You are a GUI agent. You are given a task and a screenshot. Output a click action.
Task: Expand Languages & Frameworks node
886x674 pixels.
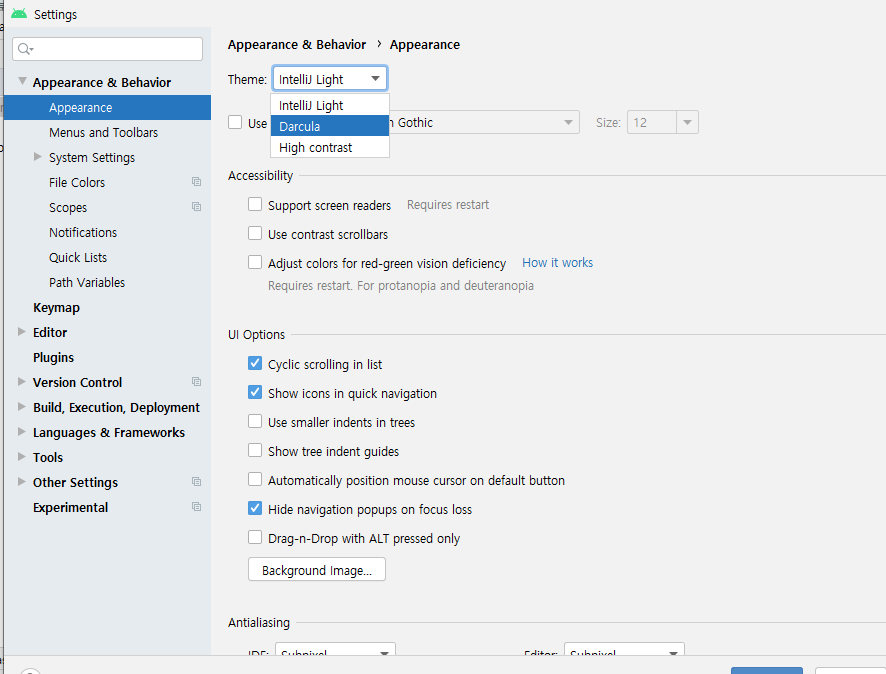21,432
